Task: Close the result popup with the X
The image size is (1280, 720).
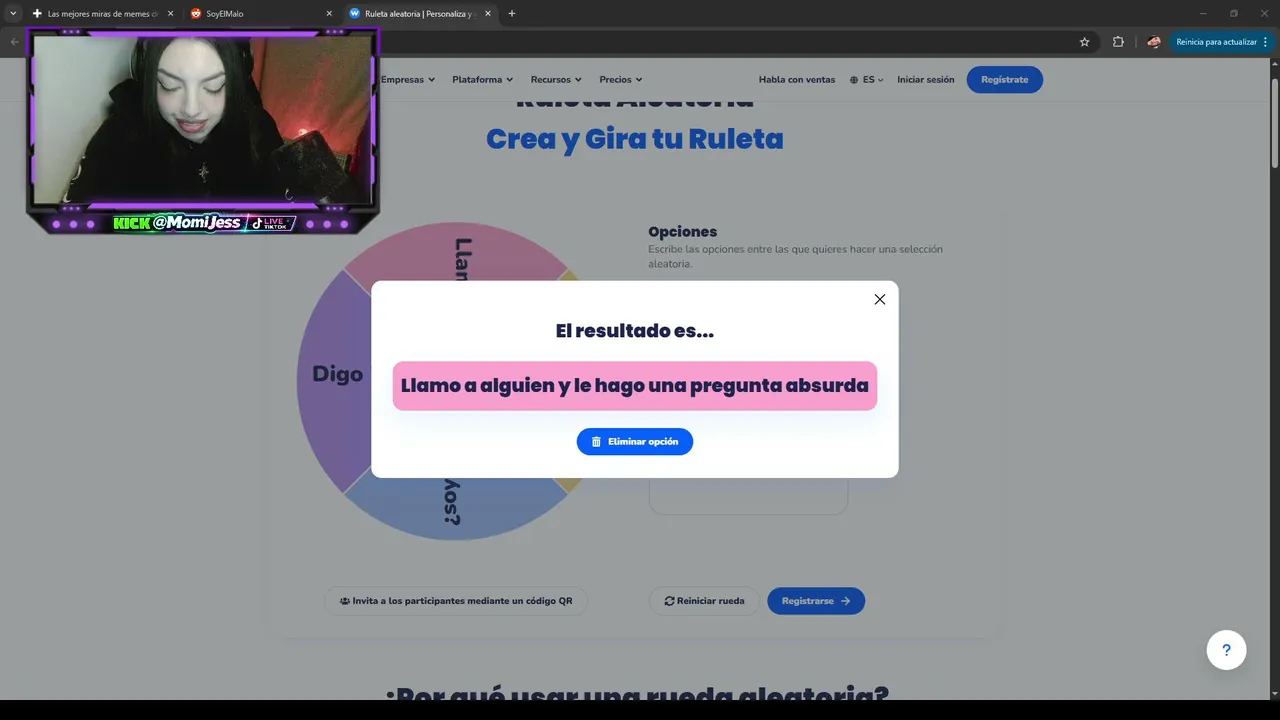Action: pos(880,299)
